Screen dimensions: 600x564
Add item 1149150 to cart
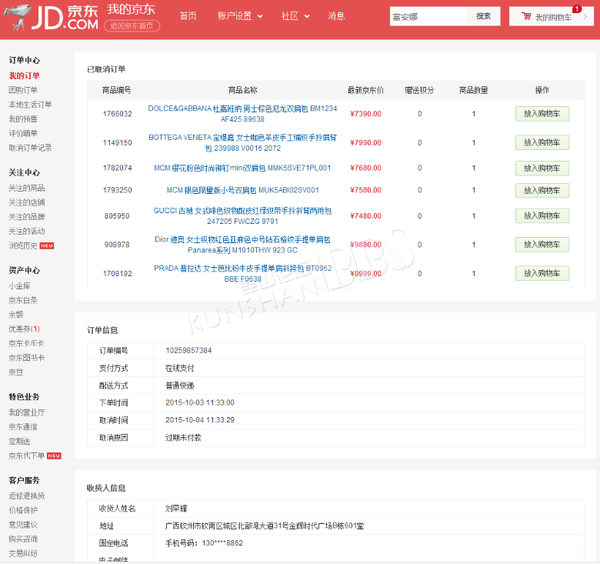542,142
